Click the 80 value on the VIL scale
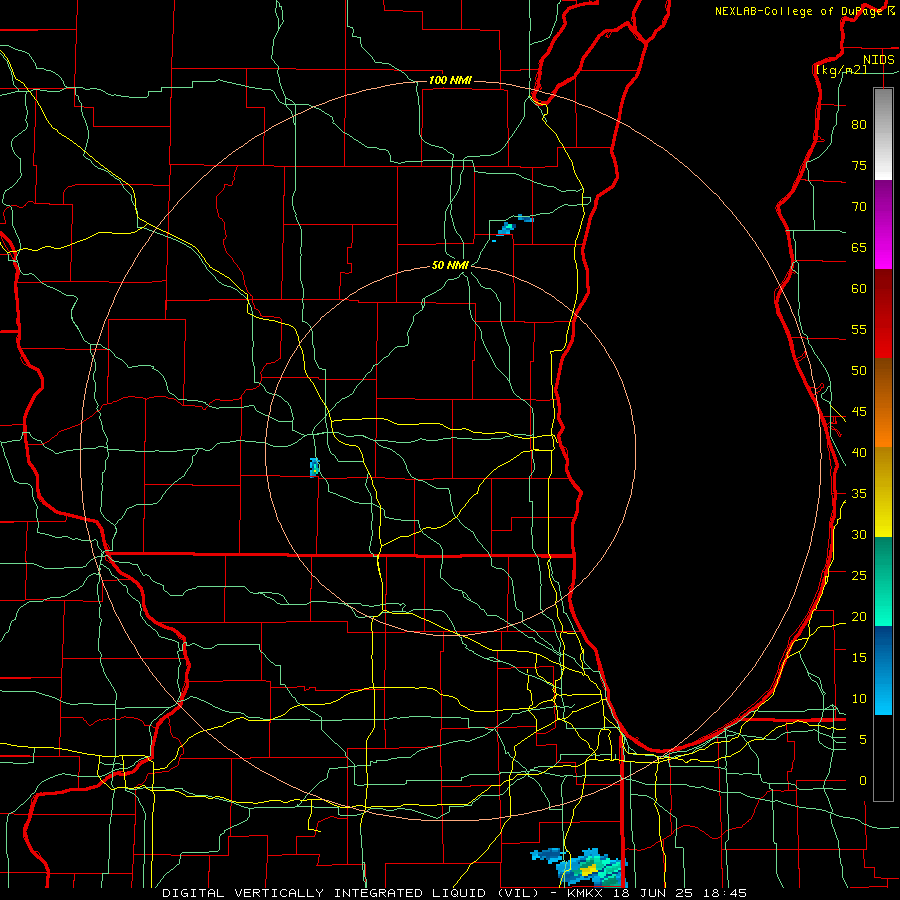The image size is (900, 900). pos(859,125)
